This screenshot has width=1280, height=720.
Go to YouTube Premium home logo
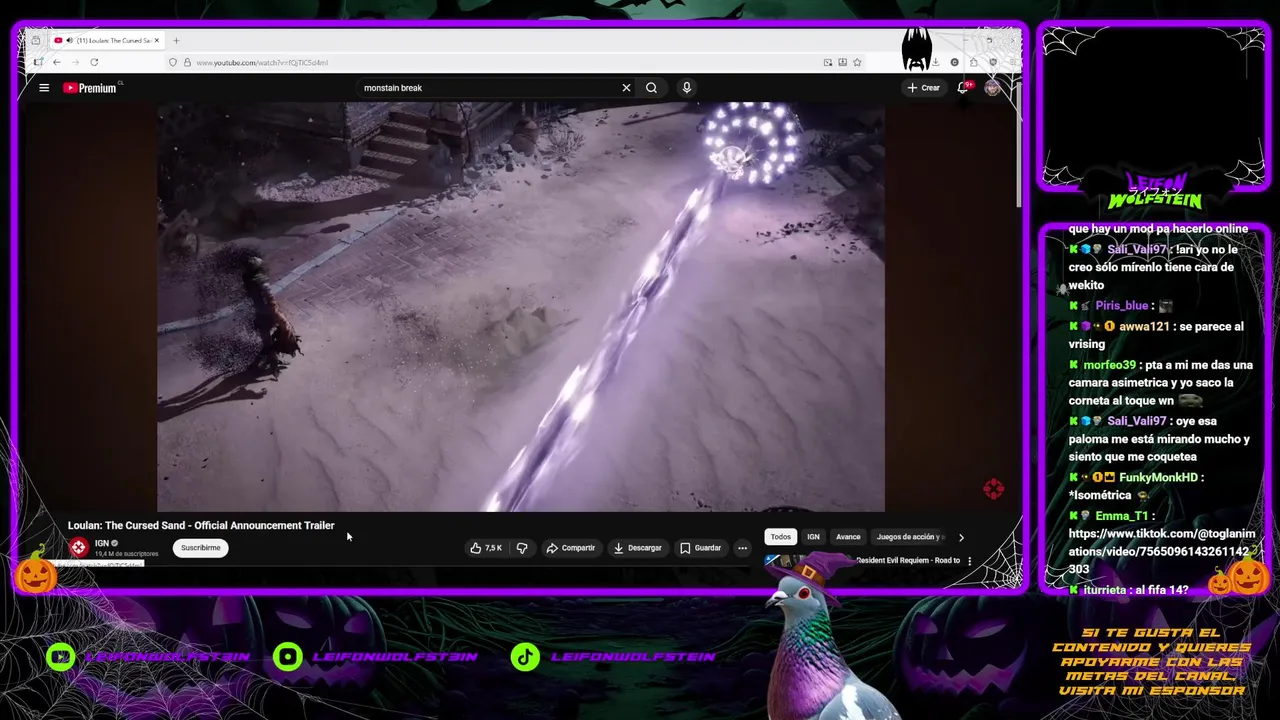tap(90, 88)
